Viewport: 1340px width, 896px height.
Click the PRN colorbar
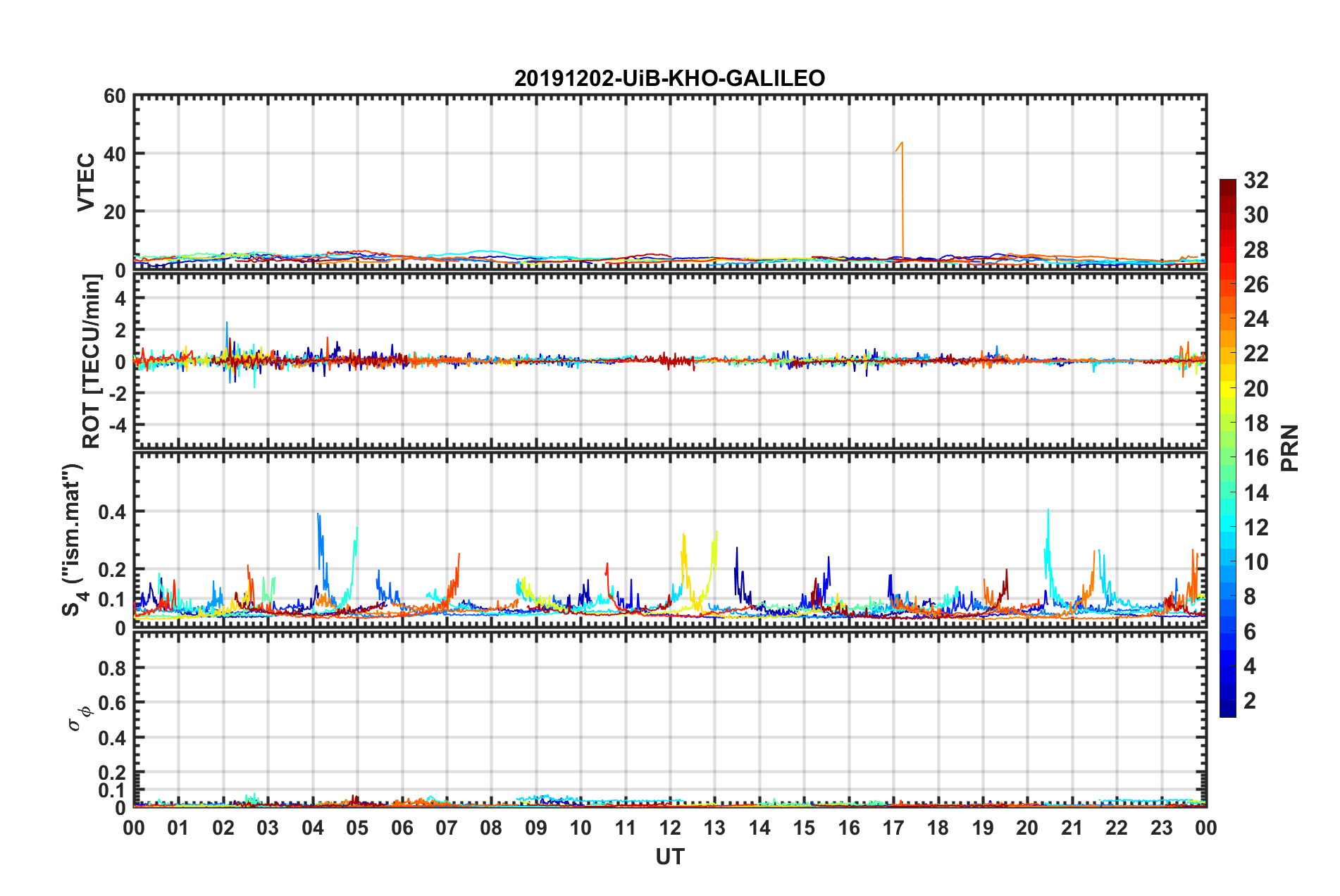pyautogui.click(x=1227, y=448)
